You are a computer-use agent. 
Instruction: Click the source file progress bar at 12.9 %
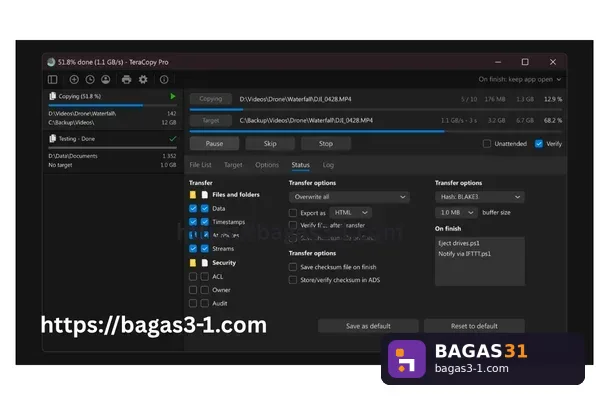(376, 109)
